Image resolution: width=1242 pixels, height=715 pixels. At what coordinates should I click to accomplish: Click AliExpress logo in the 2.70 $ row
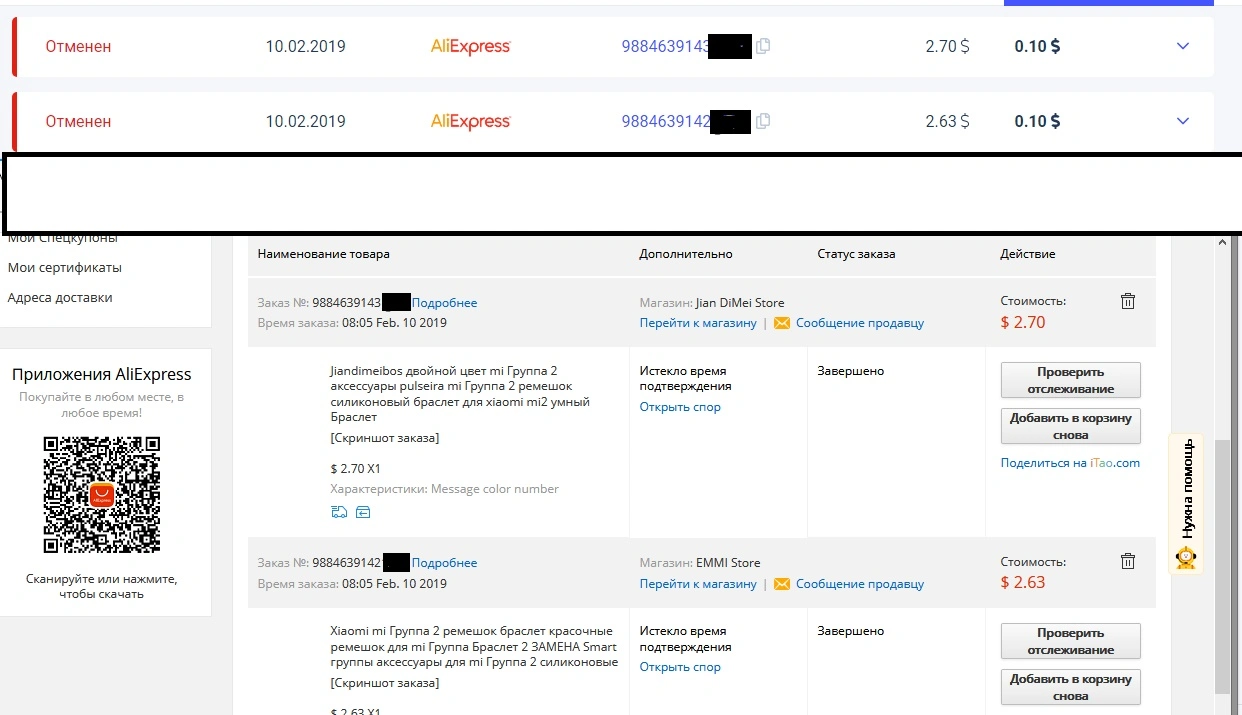tap(470, 46)
